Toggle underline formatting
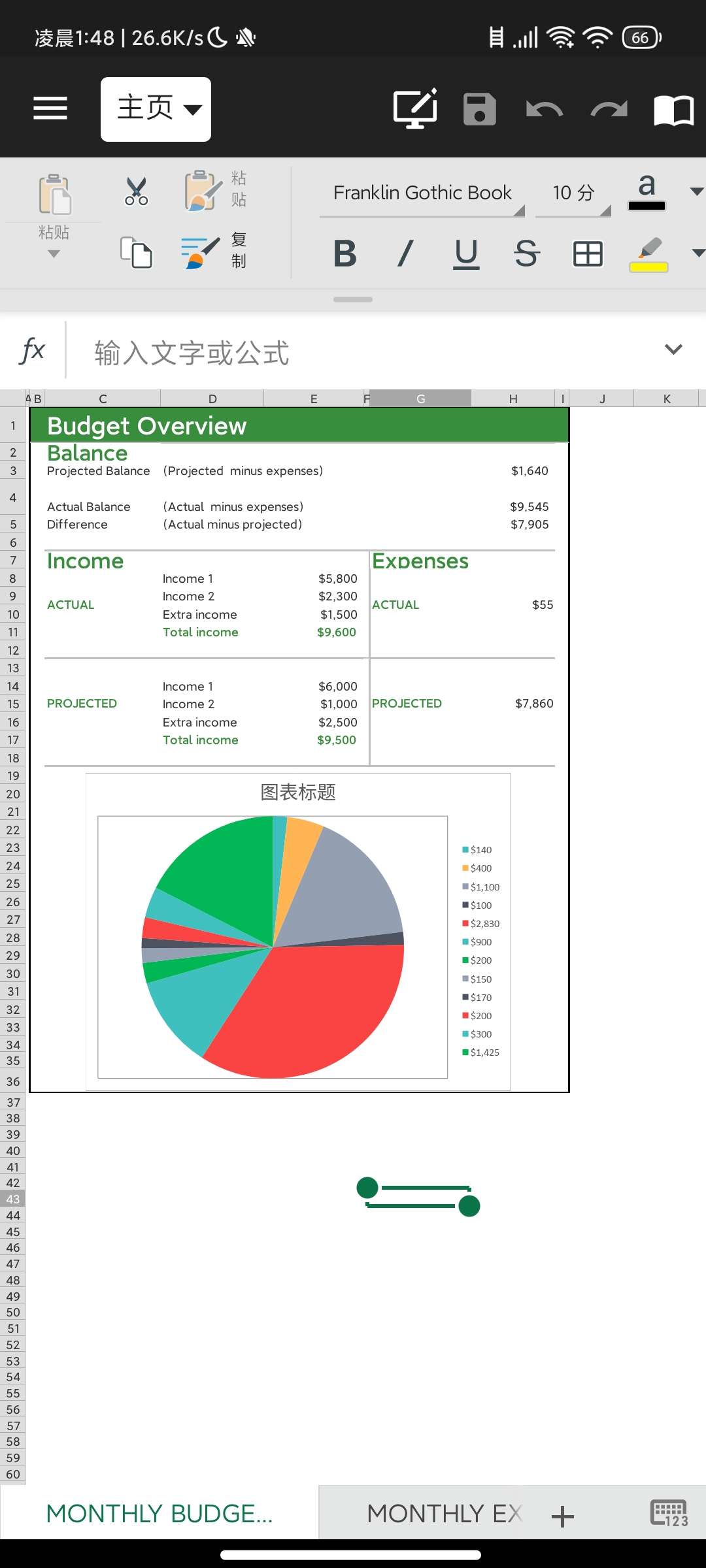 466,254
